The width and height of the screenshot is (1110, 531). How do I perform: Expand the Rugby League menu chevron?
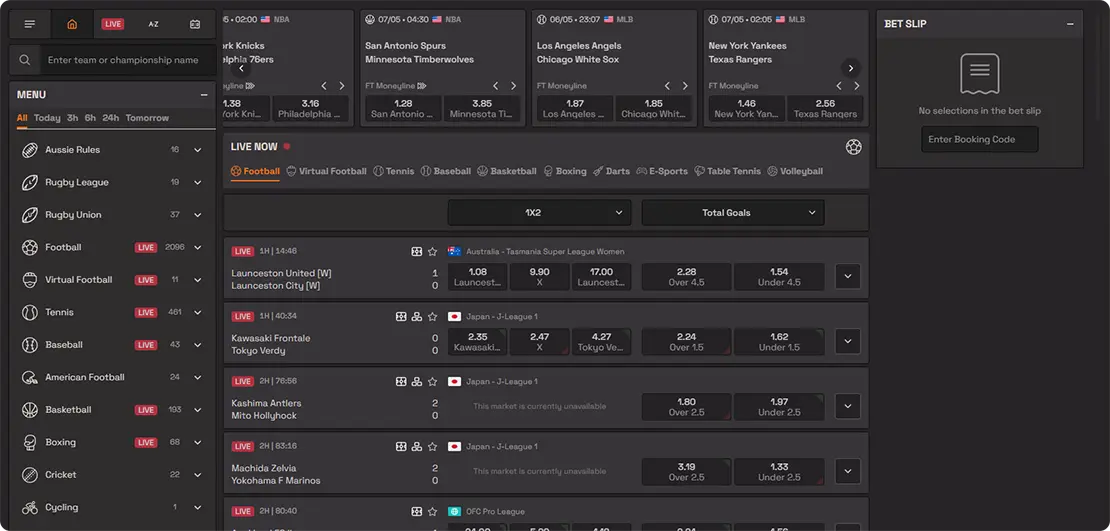[198, 183]
